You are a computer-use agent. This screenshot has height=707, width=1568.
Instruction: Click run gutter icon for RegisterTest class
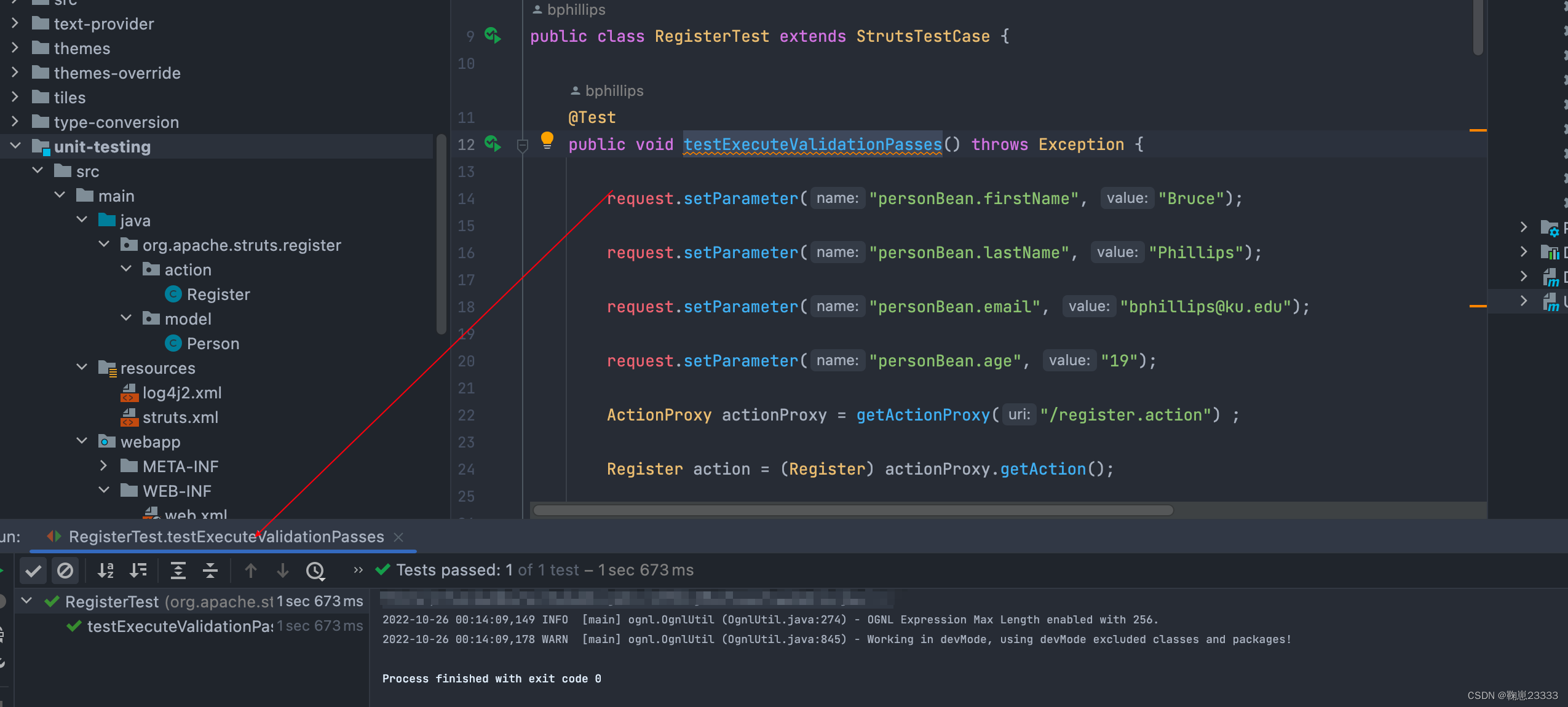coord(493,36)
